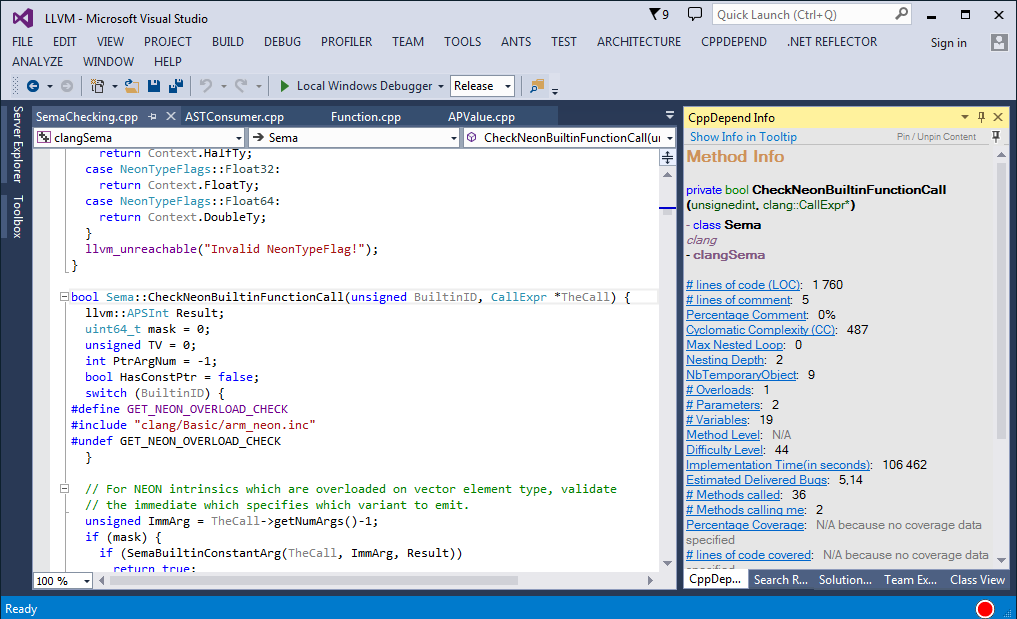1017x619 pixels.
Task: Collapse the NEON intrinsics comment block outline
Action: pyautogui.click(x=64, y=489)
